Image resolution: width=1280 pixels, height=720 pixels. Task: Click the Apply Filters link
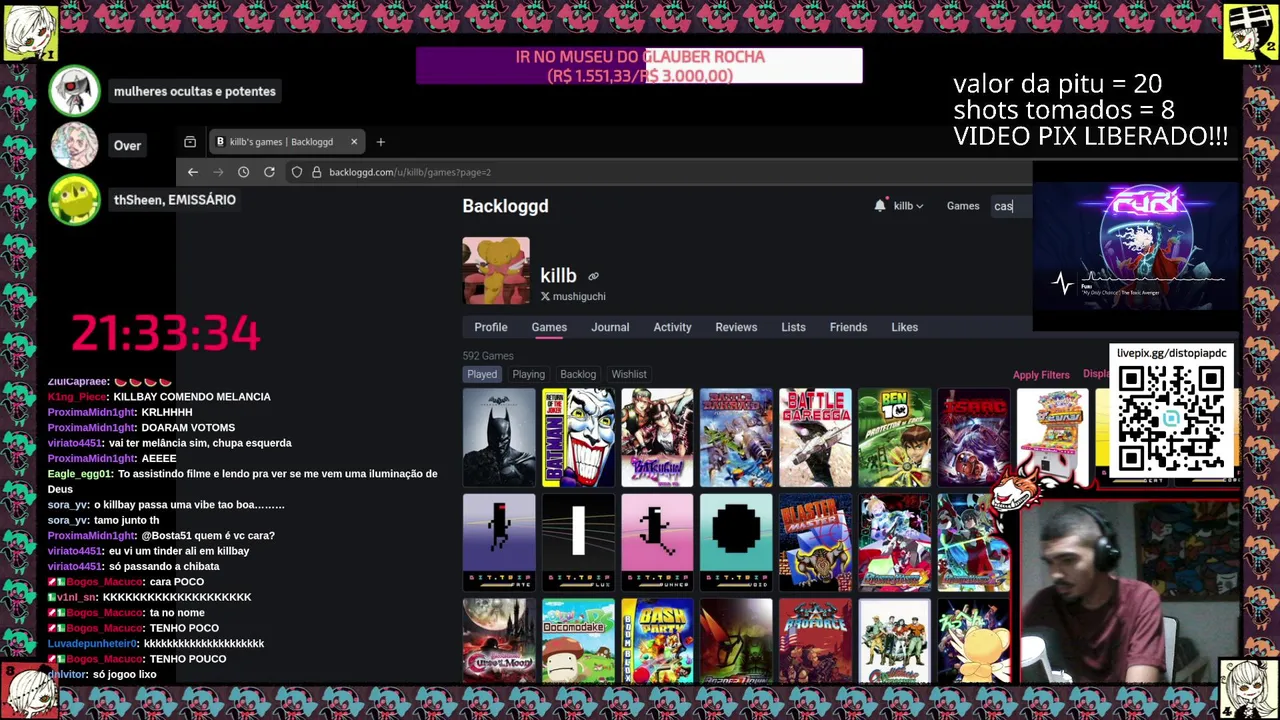(1041, 375)
